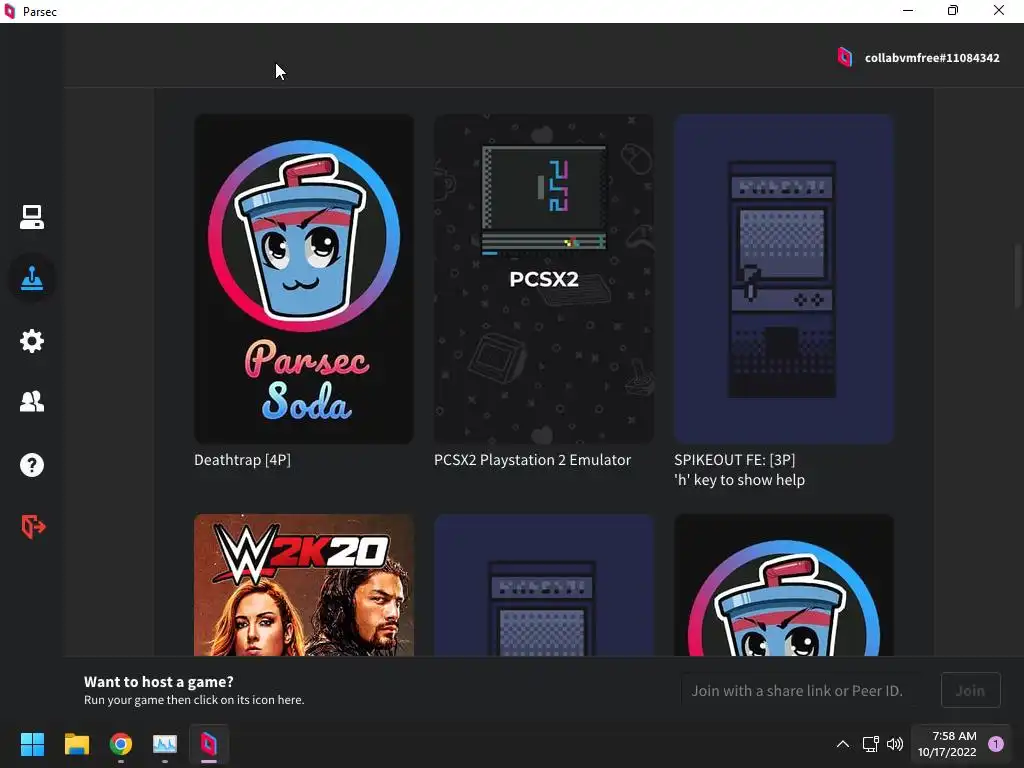Open the SPIKEOUT FE arcade card
The width and height of the screenshot is (1024, 768).
click(784, 279)
